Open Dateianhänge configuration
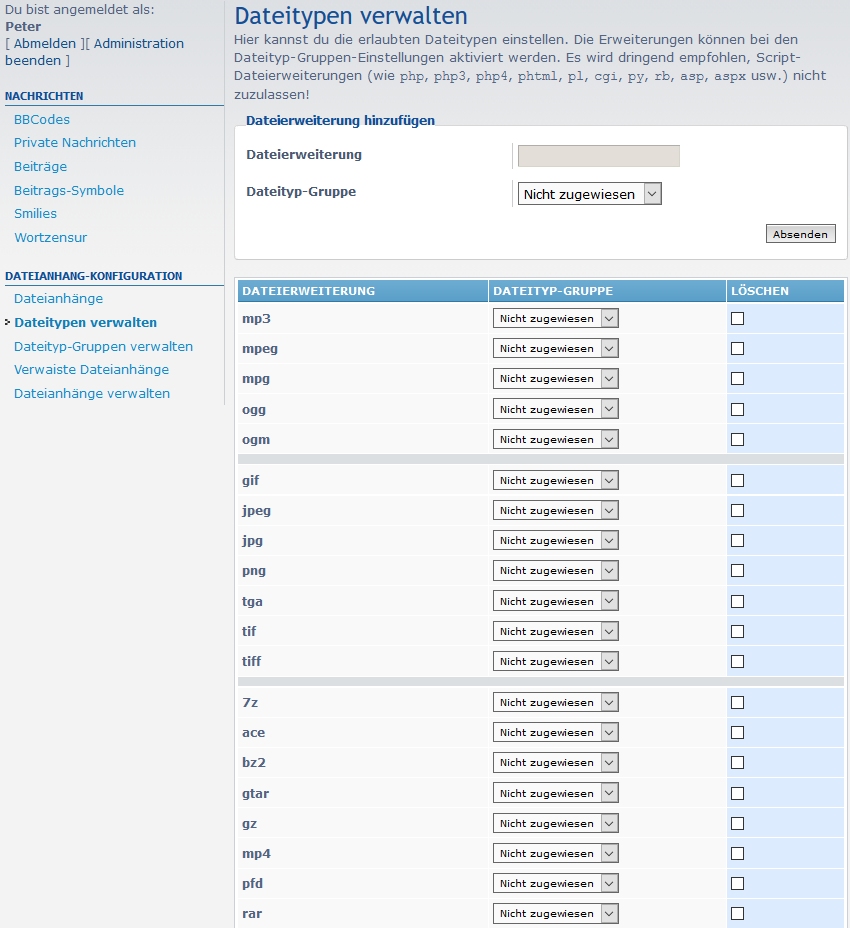The width and height of the screenshot is (850, 928). click(x=59, y=298)
